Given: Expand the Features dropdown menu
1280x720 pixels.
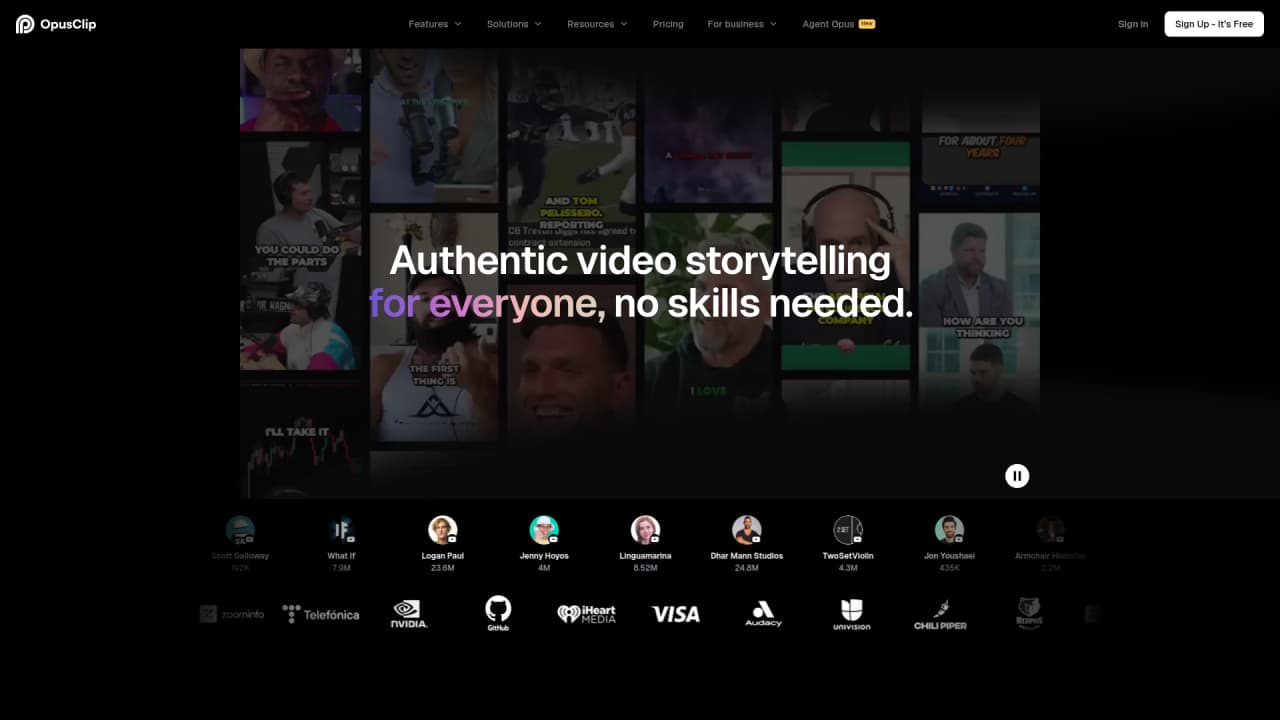Looking at the screenshot, I should tap(435, 24).
